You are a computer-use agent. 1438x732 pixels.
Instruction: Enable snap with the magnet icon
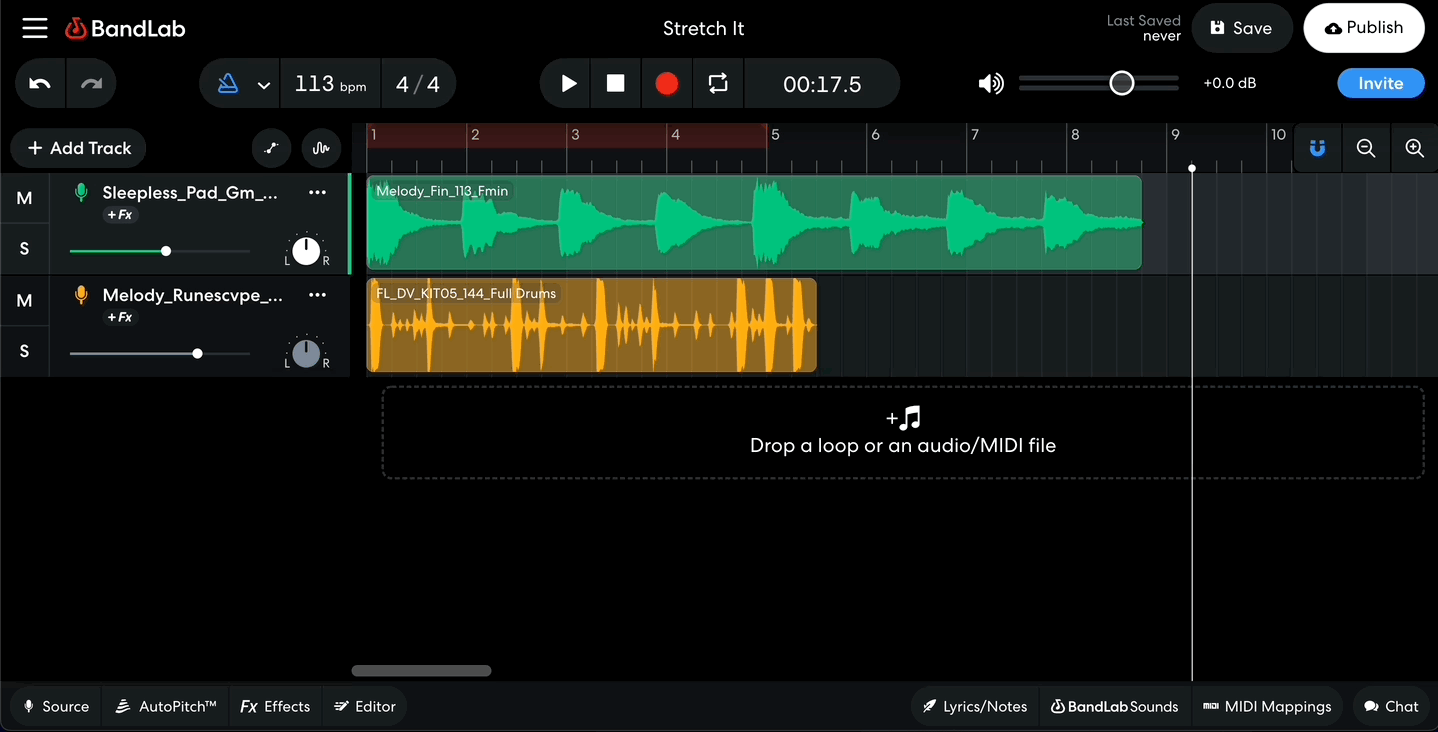(1316, 147)
